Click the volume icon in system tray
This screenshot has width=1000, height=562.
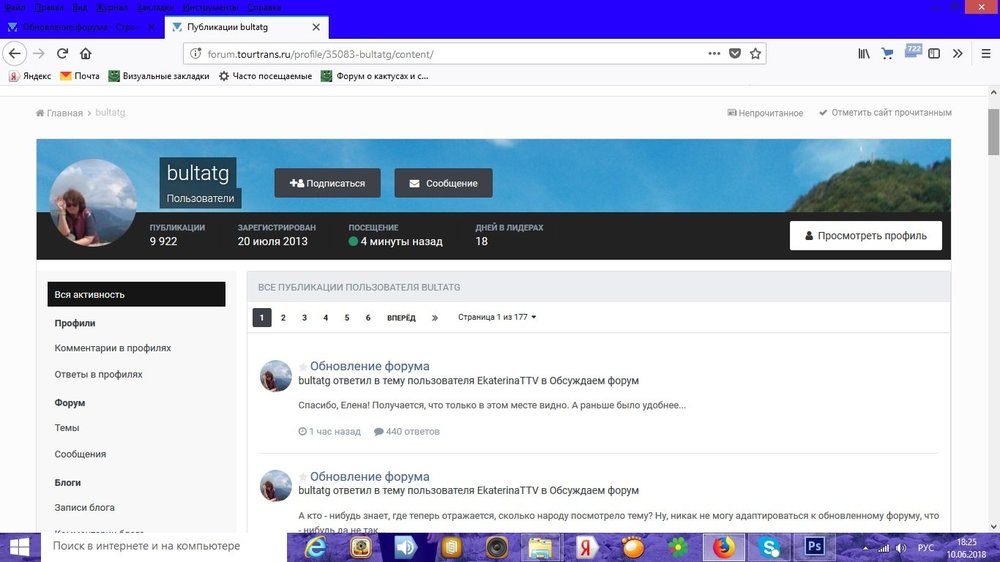pos(901,548)
